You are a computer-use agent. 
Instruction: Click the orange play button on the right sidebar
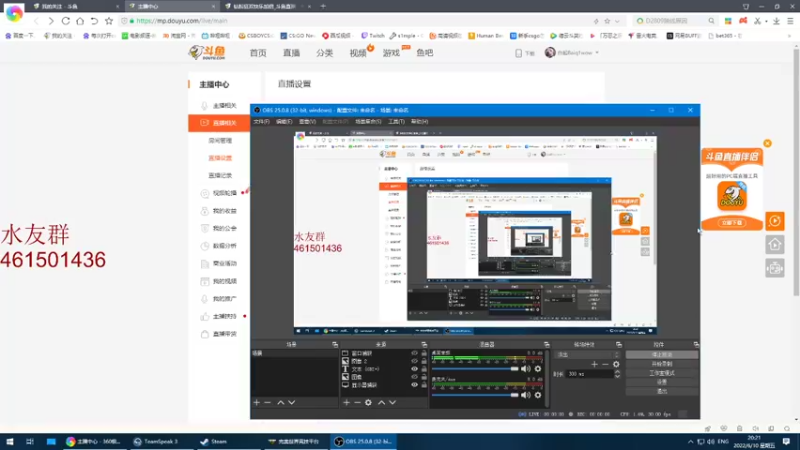coord(775,221)
